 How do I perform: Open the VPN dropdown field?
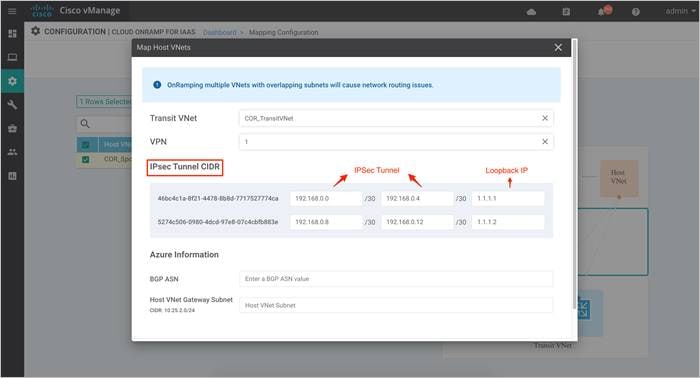coord(396,141)
